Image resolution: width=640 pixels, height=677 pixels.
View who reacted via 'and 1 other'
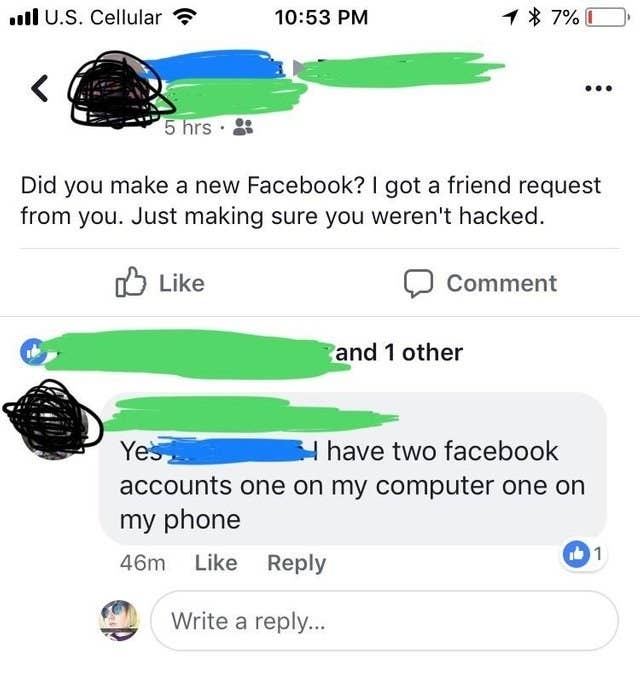(399, 352)
